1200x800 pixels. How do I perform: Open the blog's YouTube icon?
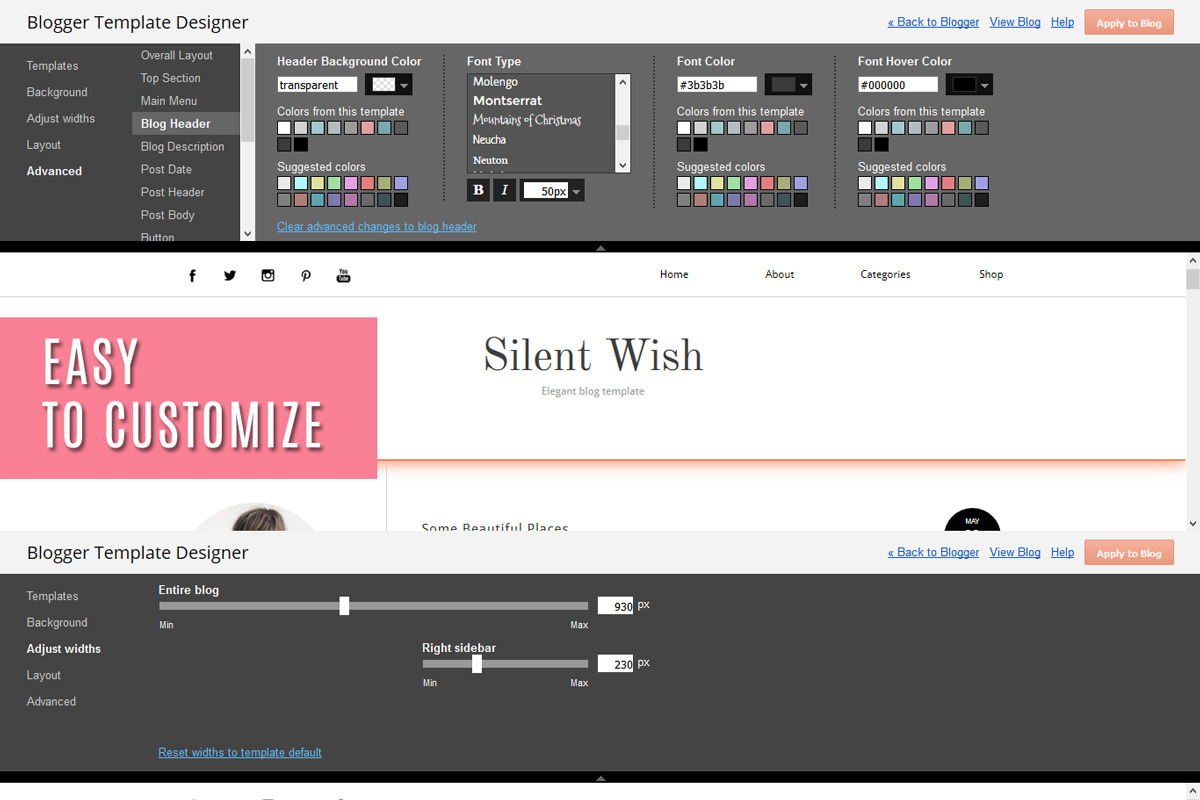coord(344,276)
